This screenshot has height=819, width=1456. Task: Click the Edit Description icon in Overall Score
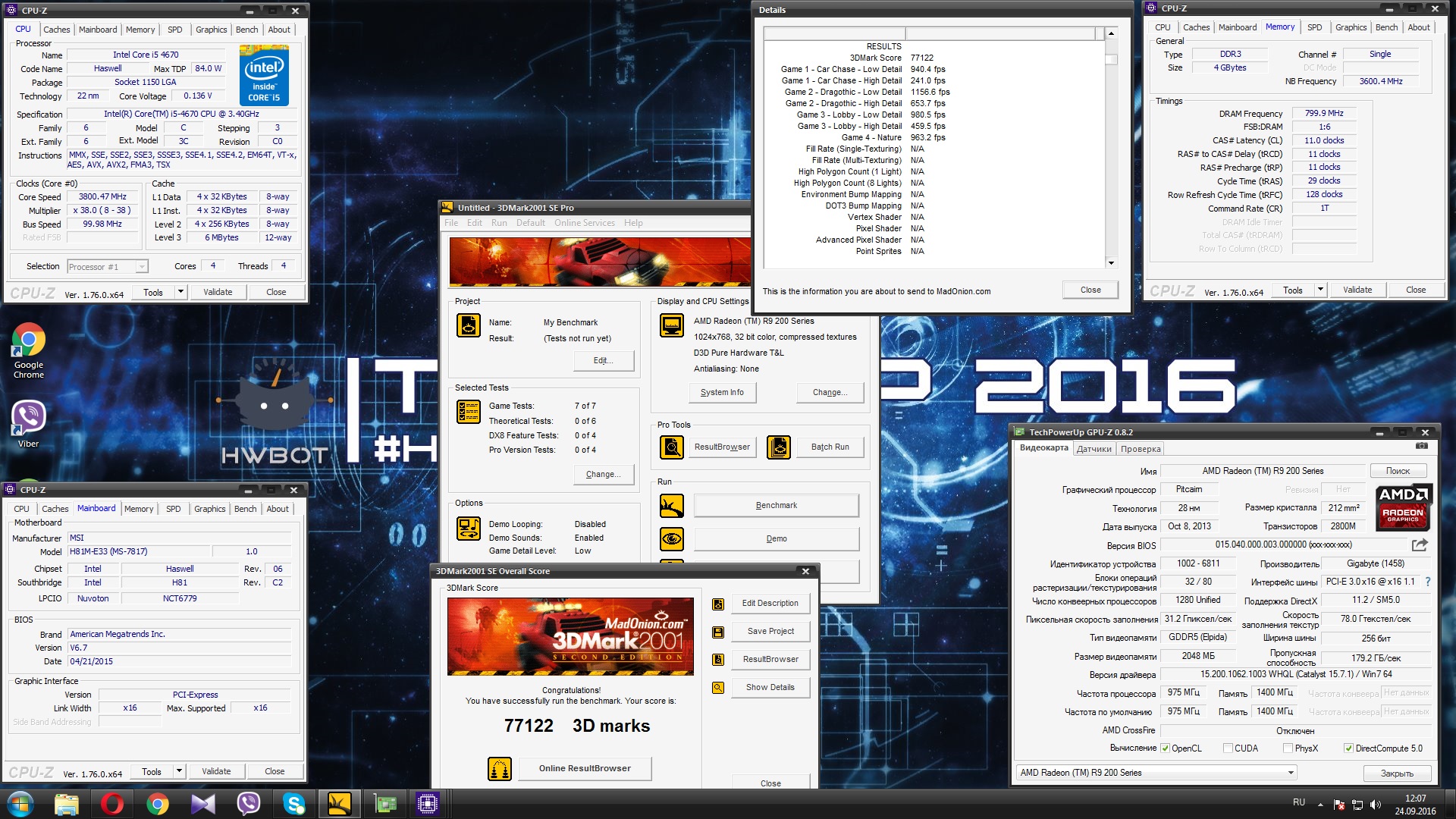[x=718, y=604]
